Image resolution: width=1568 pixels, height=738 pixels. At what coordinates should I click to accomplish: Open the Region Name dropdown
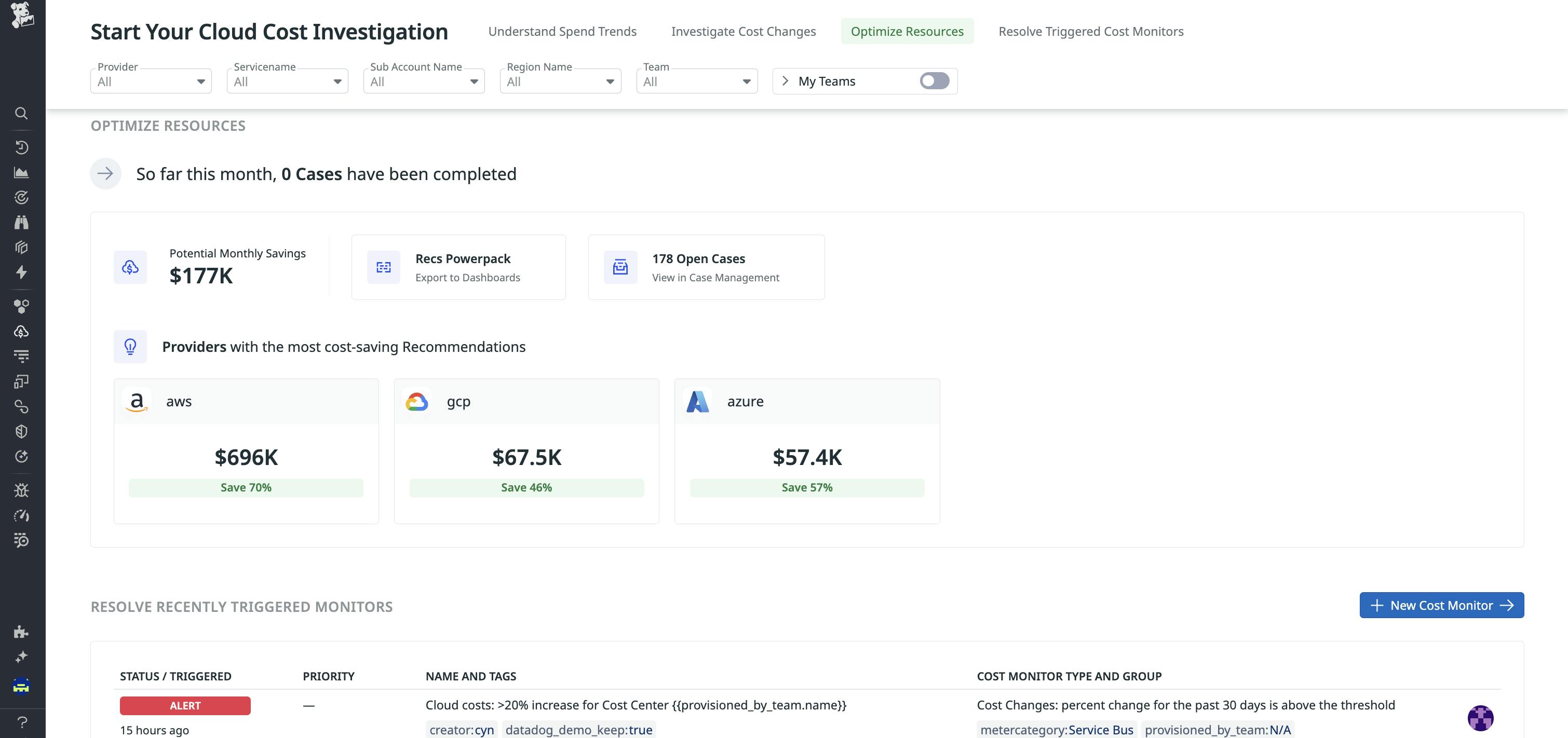[x=560, y=81]
